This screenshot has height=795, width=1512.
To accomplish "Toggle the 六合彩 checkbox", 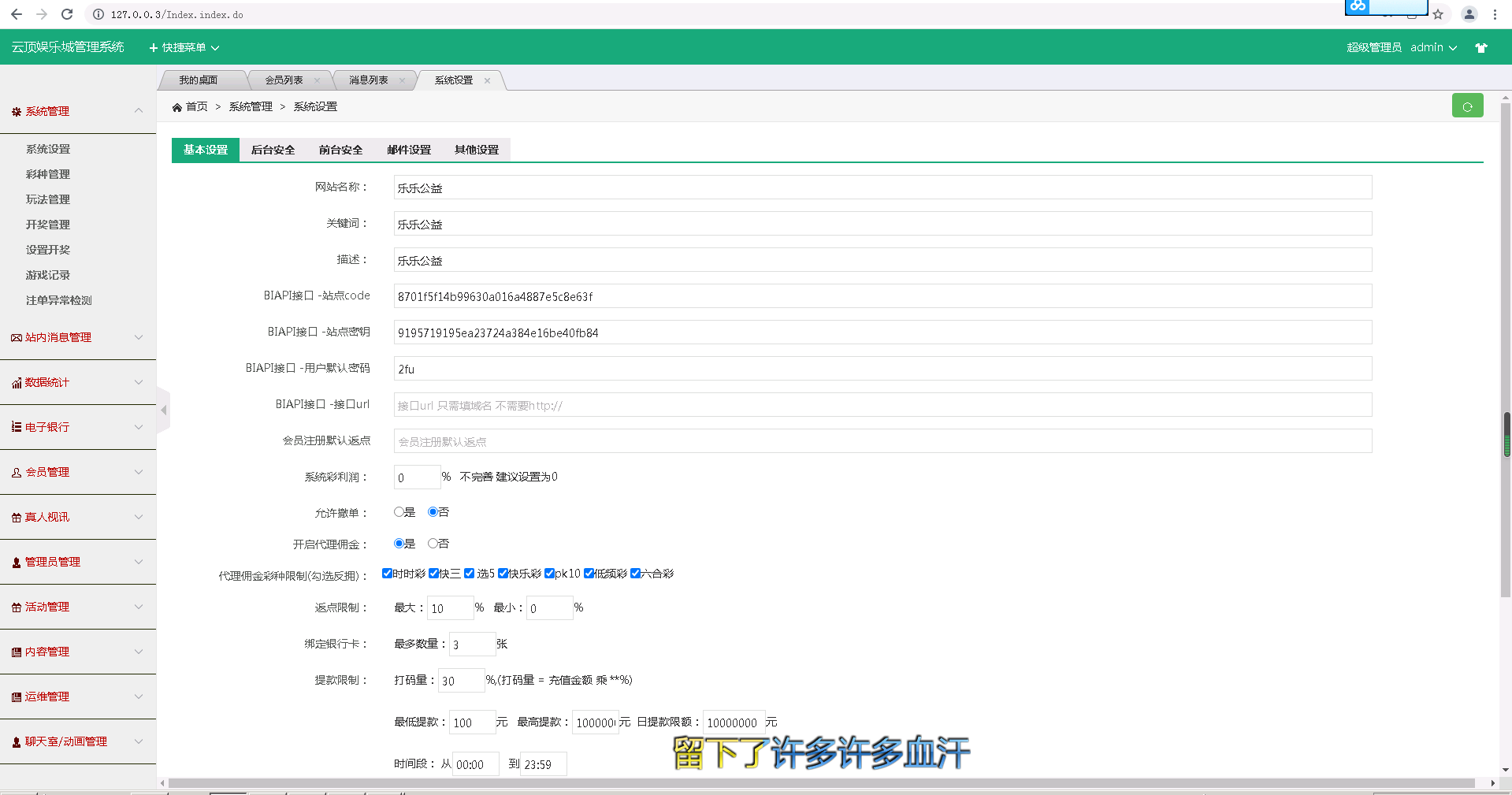I will (635, 574).
